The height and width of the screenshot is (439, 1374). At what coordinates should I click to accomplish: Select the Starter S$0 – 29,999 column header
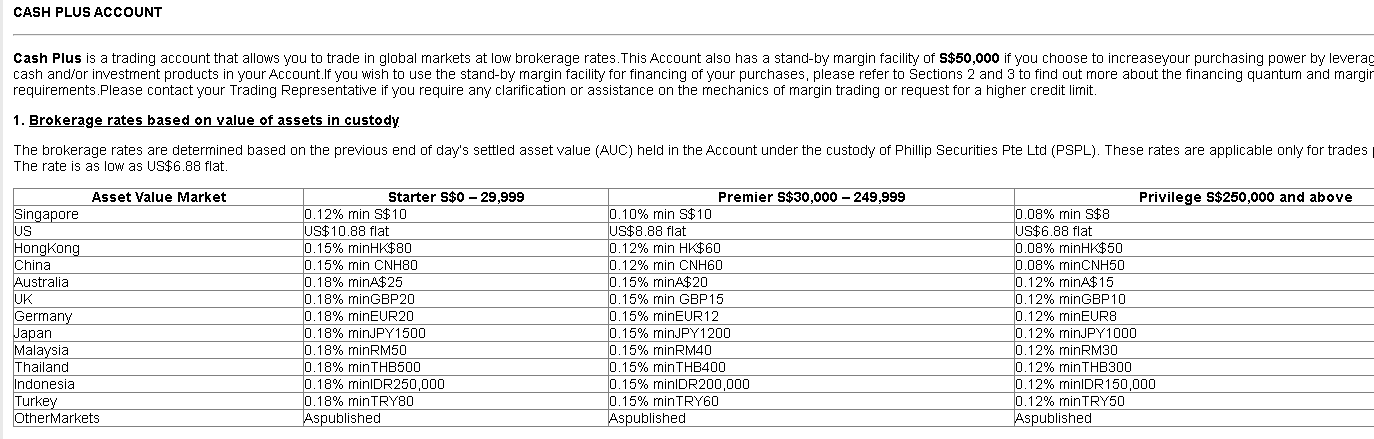455,197
